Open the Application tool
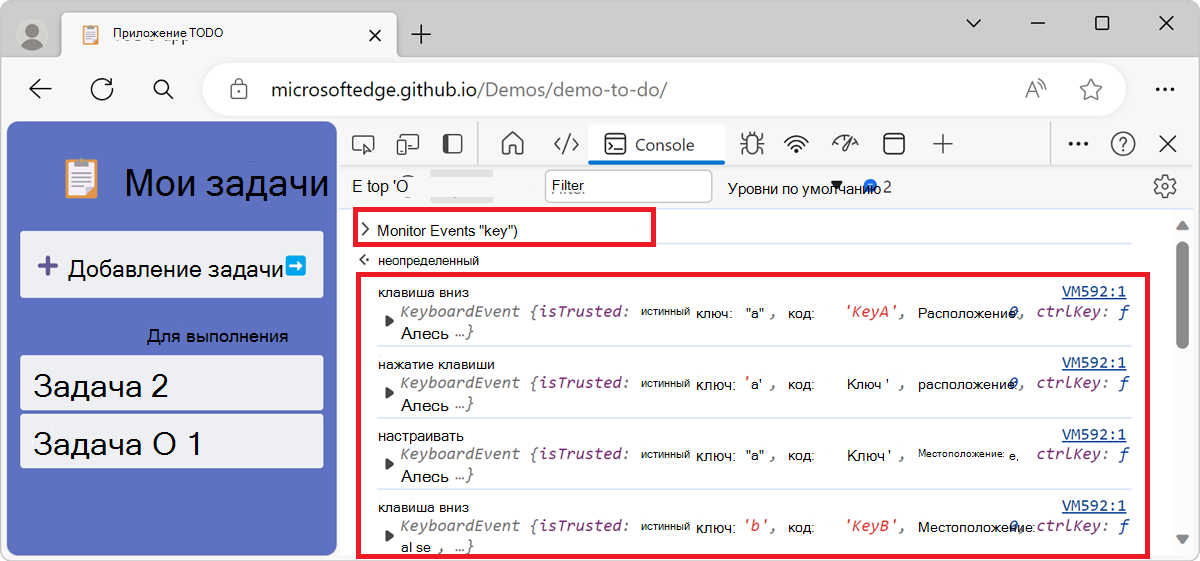The width and height of the screenshot is (1200, 561). tap(894, 144)
